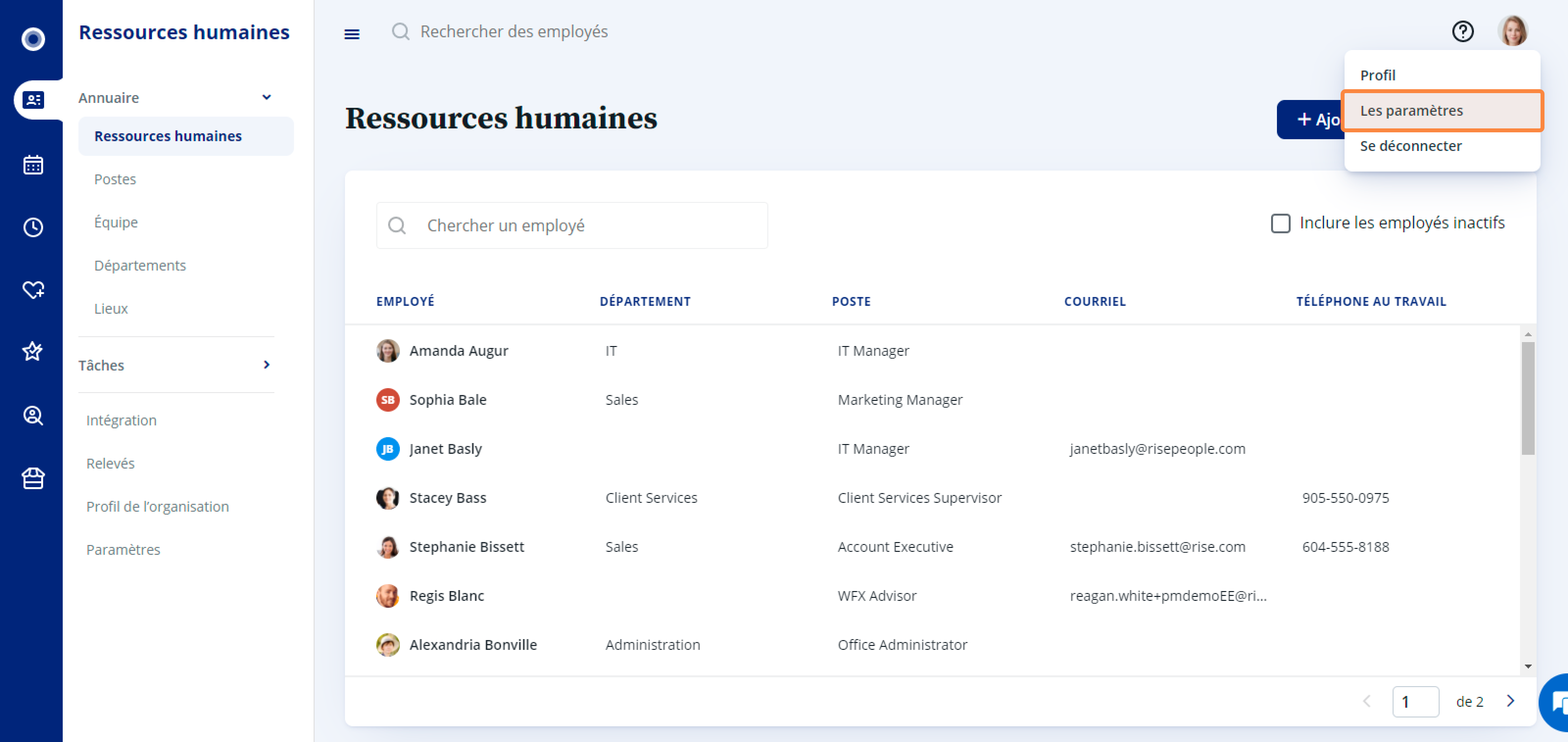This screenshot has height=742, width=1568.
Task: Enable Inclure les employés inactifs checkbox
Action: (1280, 223)
